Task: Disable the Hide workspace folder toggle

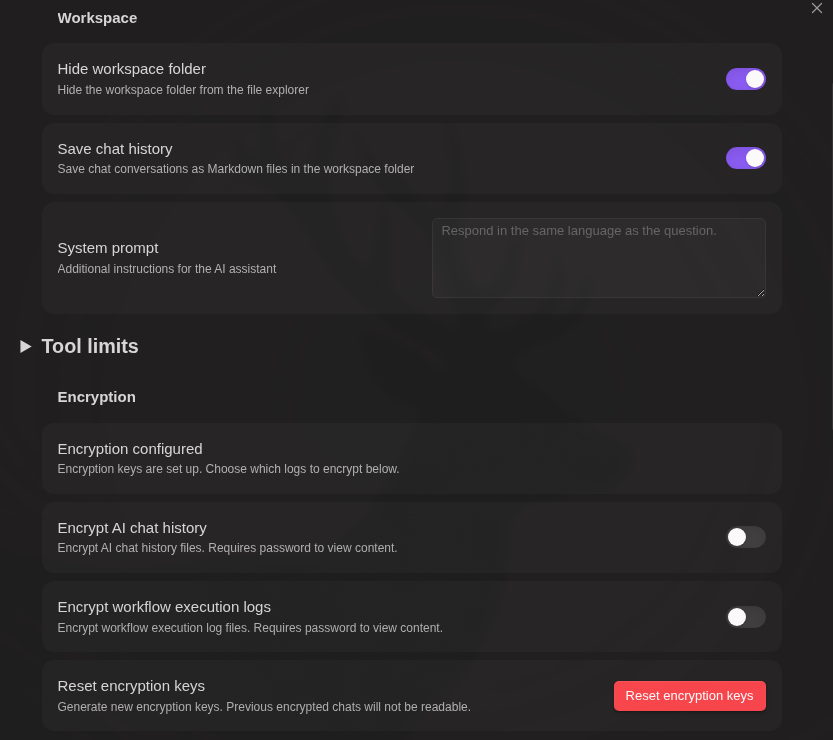Action: pyautogui.click(x=745, y=79)
